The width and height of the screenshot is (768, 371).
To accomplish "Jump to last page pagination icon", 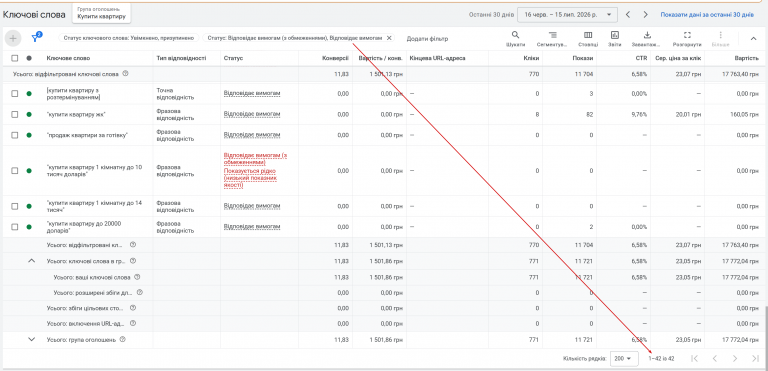I will [755, 358].
